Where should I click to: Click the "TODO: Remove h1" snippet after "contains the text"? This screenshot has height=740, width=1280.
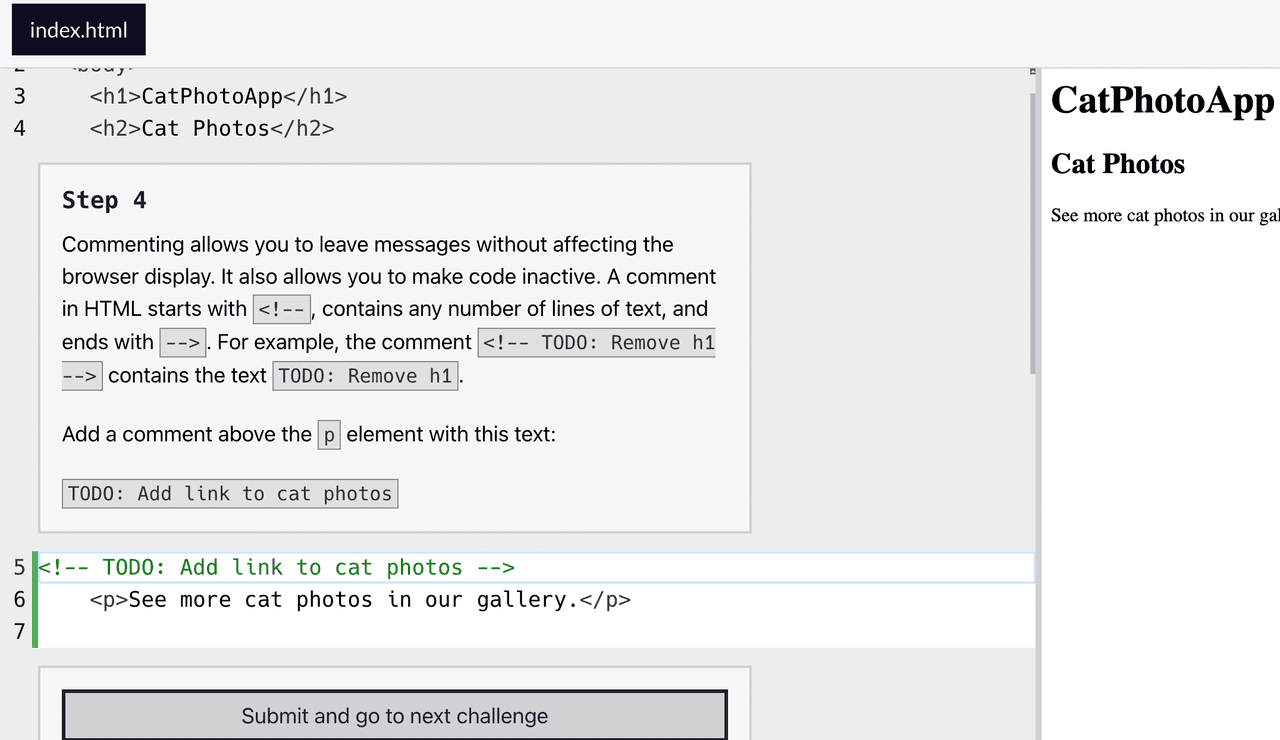(x=366, y=376)
